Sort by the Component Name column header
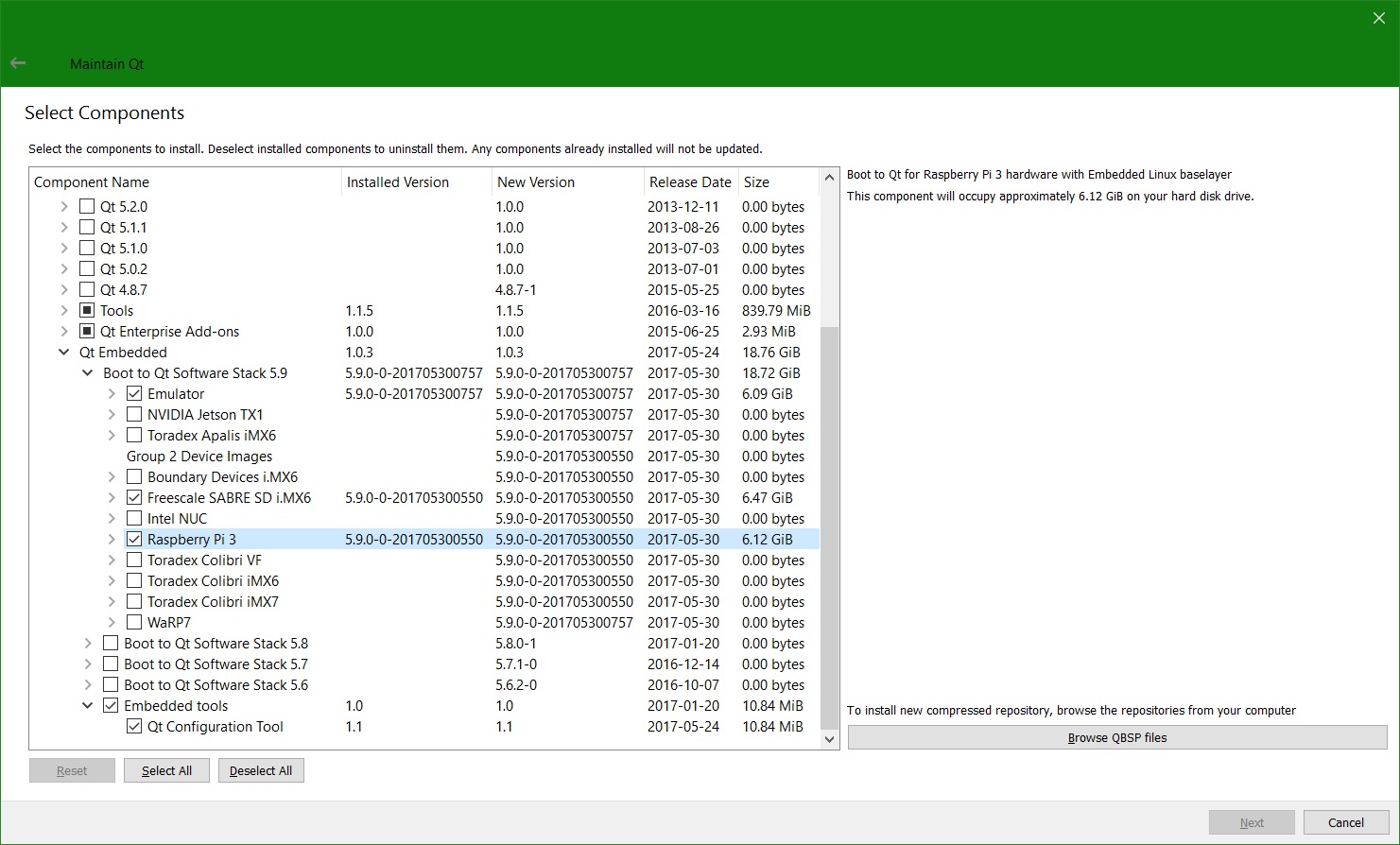1400x845 pixels. pyautogui.click(x=185, y=181)
